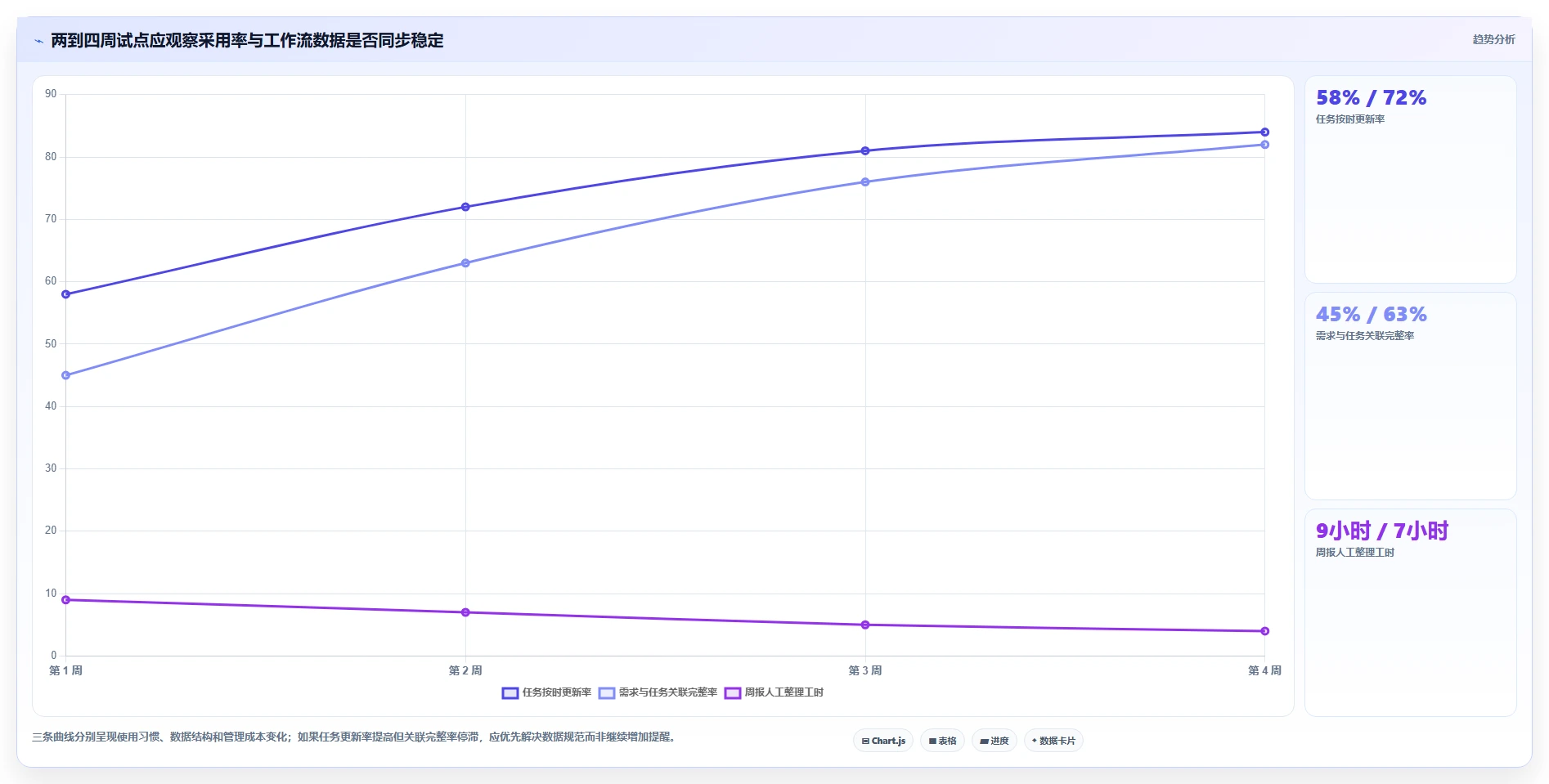Toggle the 需求与任务关联完整率 legend series
This screenshot has width=1549, height=784.
tap(658, 692)
